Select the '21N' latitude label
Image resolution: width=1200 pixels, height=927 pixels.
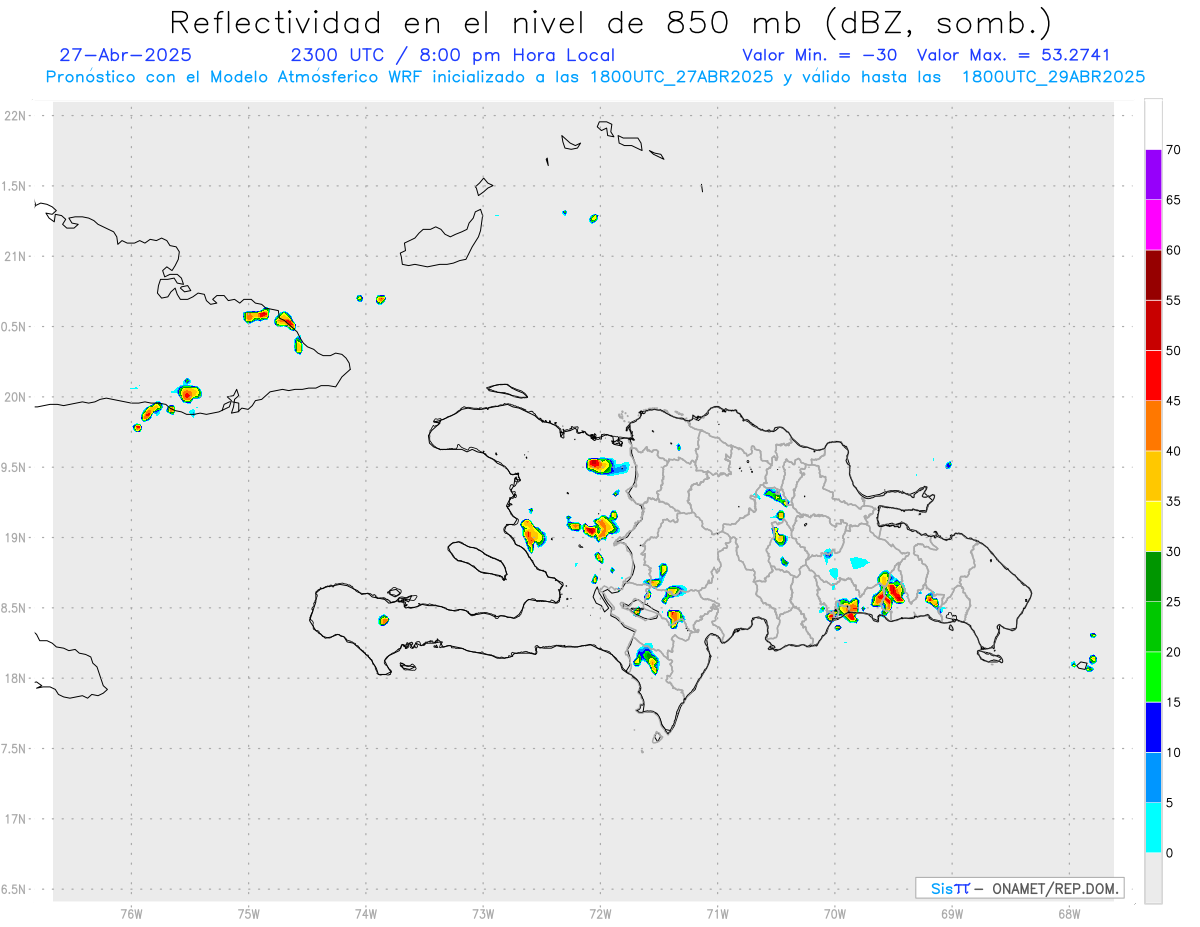click(17, 256)
